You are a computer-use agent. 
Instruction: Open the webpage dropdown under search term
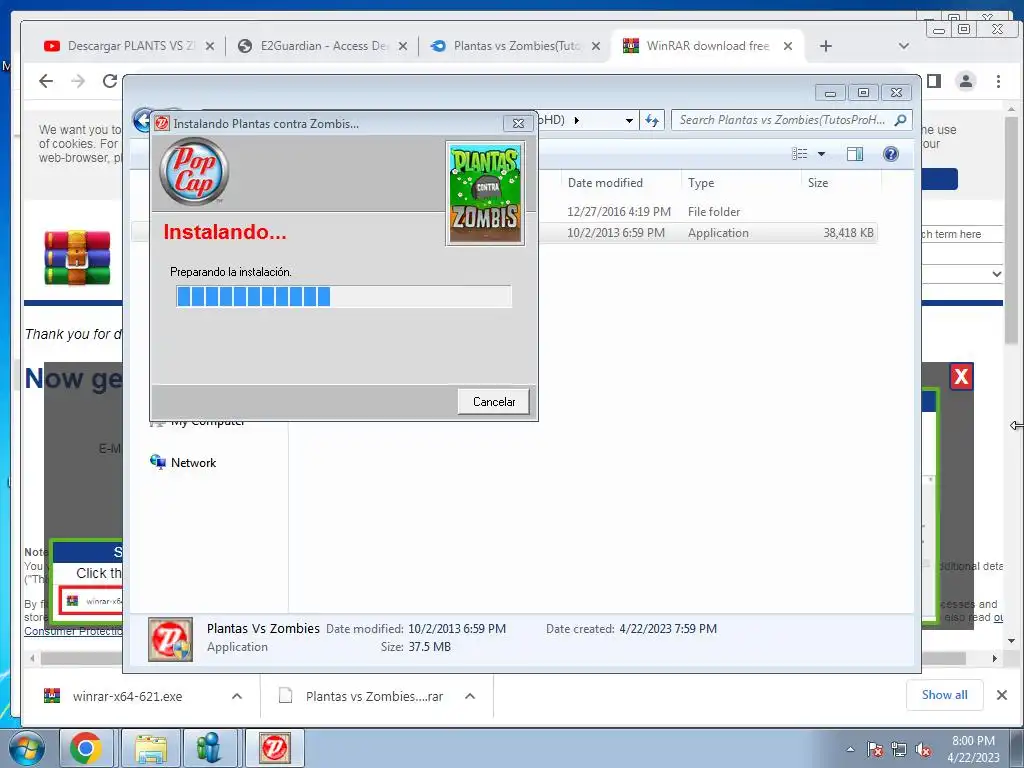(961, 274)
